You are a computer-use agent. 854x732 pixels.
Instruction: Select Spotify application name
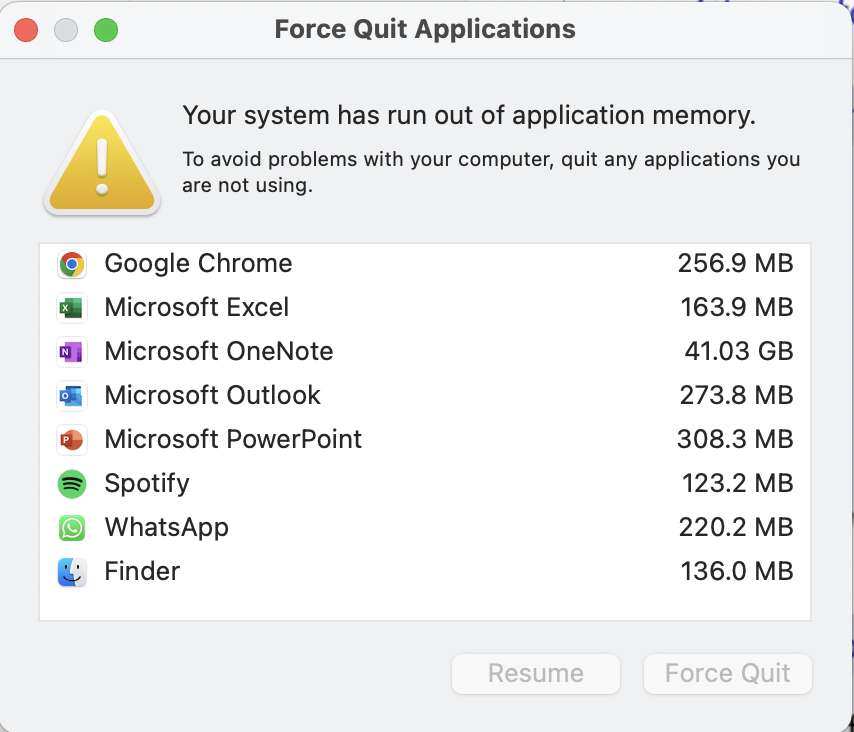click(x=147, y=484)
